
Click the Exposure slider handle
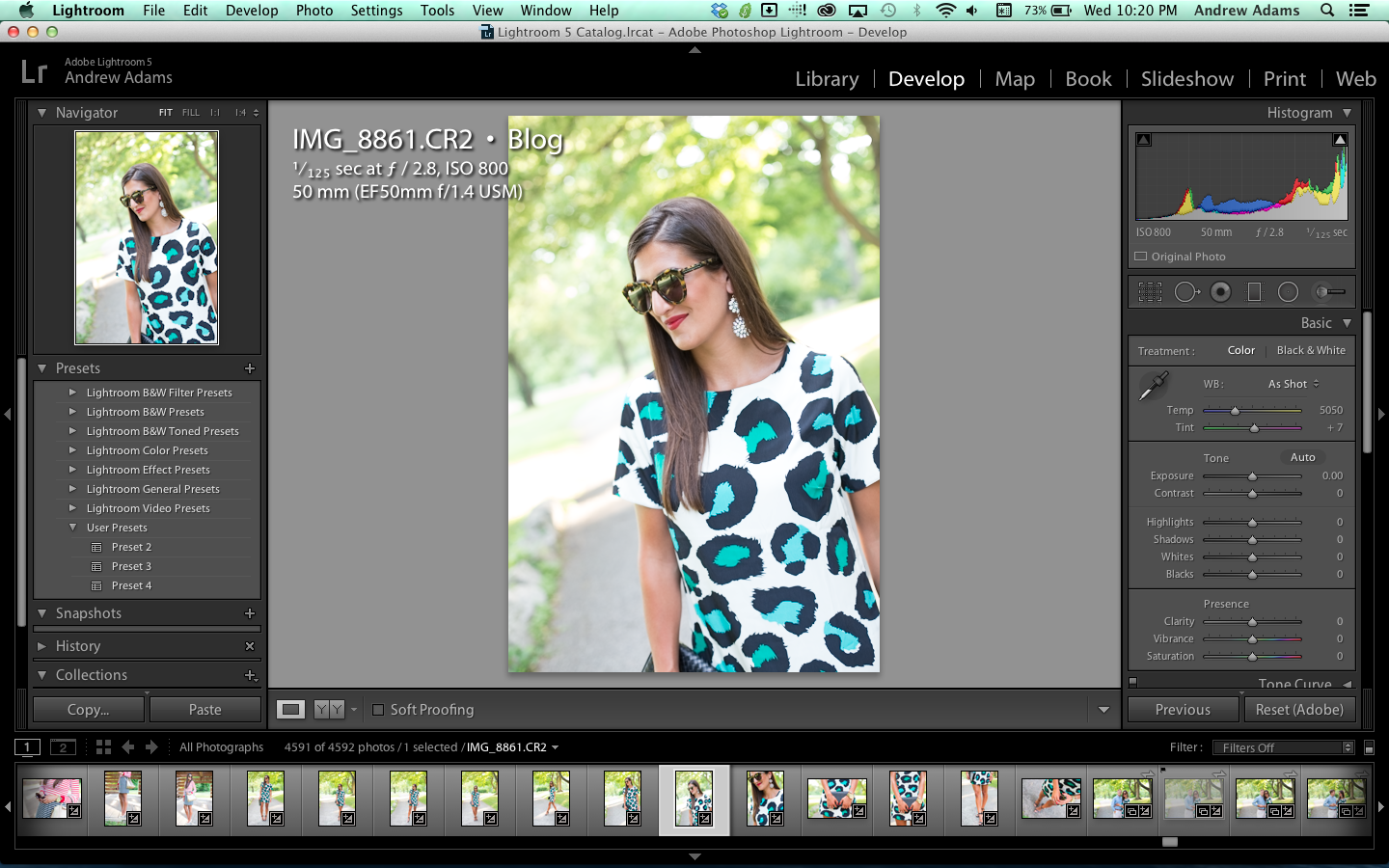pyautogui.click(x=1252, y=476)
